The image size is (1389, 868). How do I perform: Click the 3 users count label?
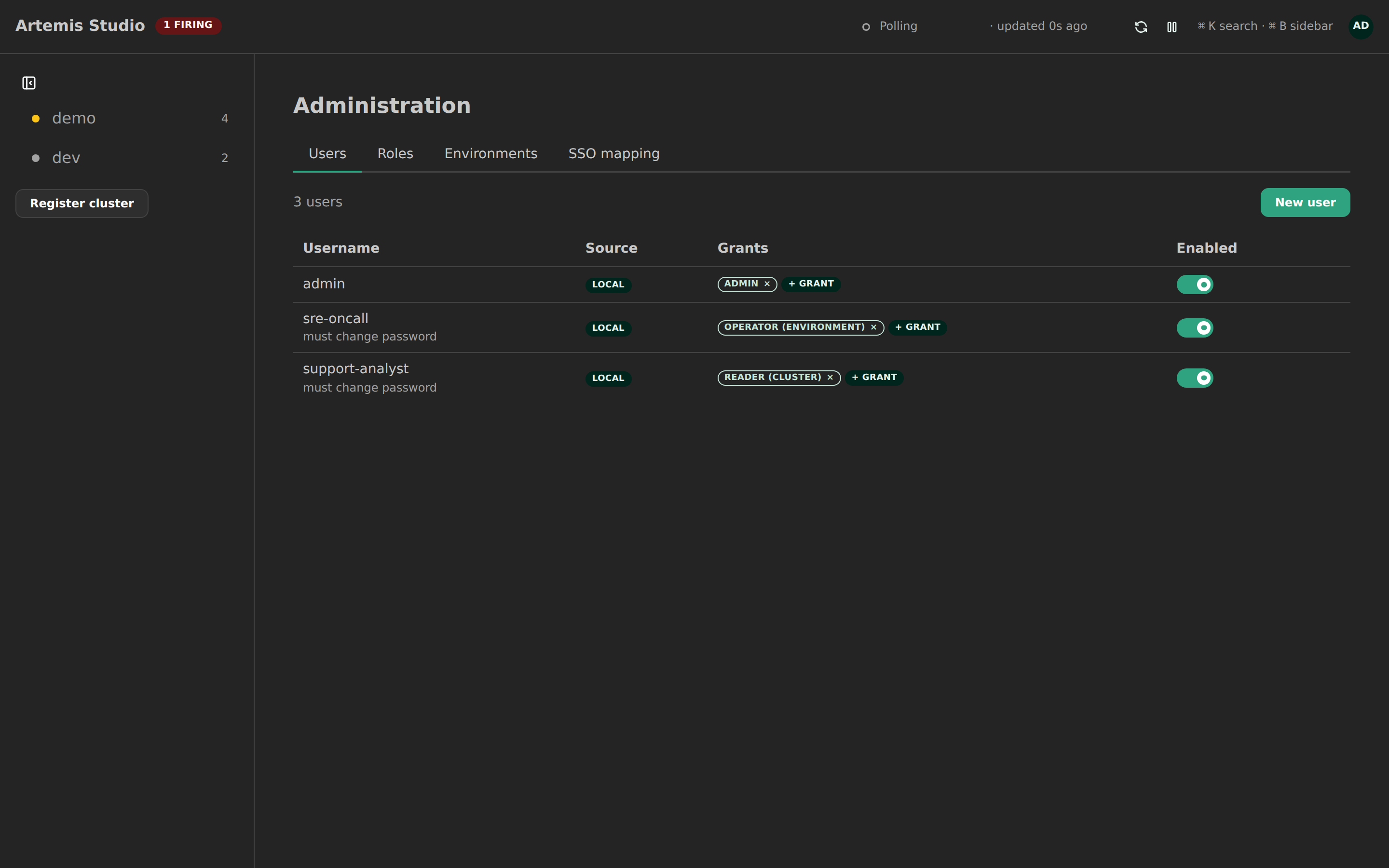[x=317, y=202]
